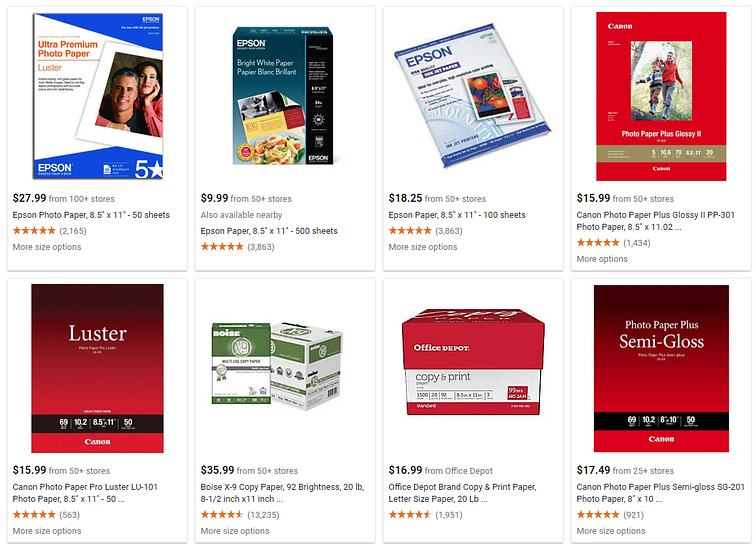View the 2,165 star ratings for Epson Luster paper
Viewport: 756px width, 545px height.
(x=50, y=231)
